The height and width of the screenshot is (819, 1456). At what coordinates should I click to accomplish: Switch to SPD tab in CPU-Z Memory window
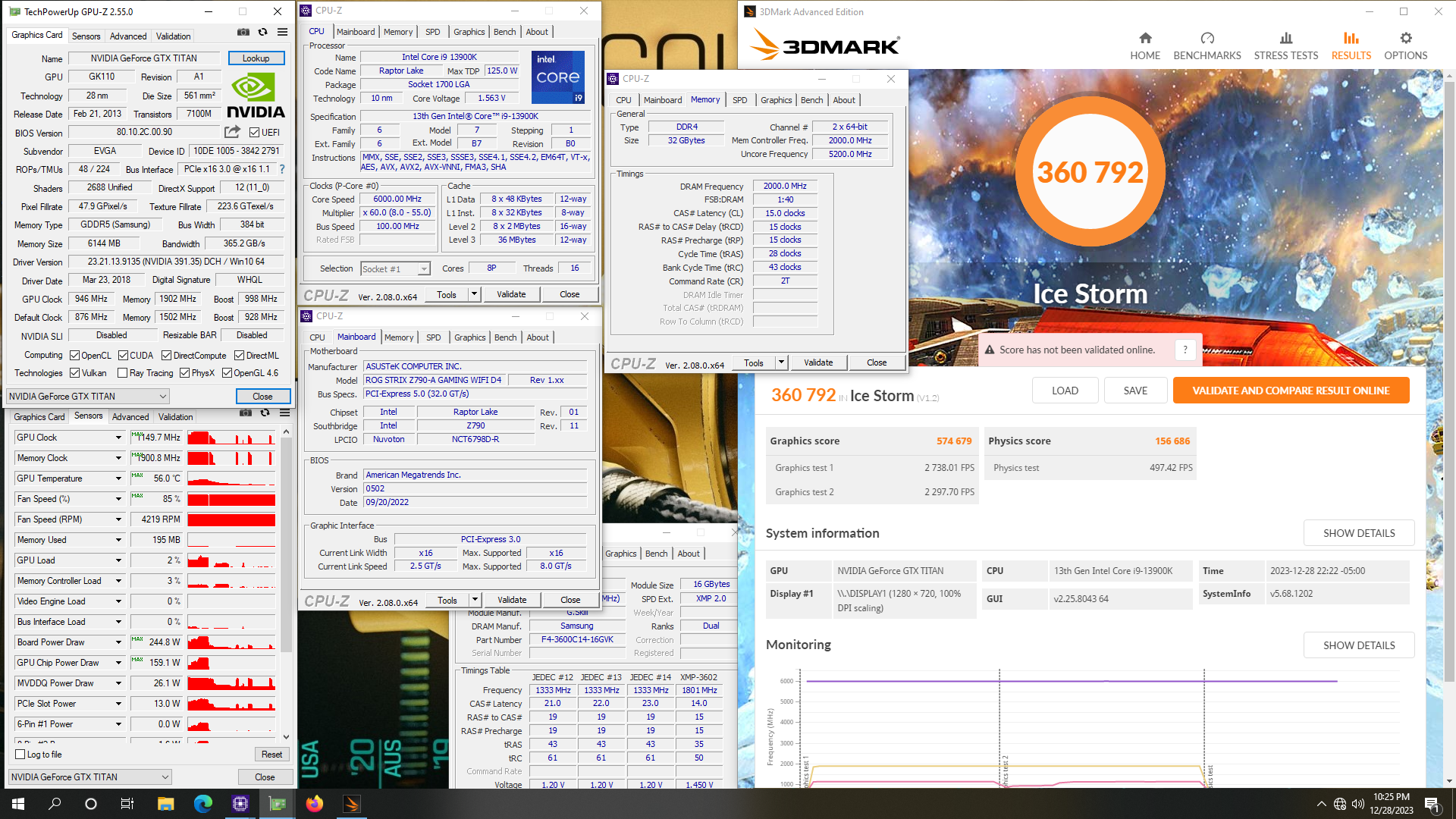[x=739, y=99]
